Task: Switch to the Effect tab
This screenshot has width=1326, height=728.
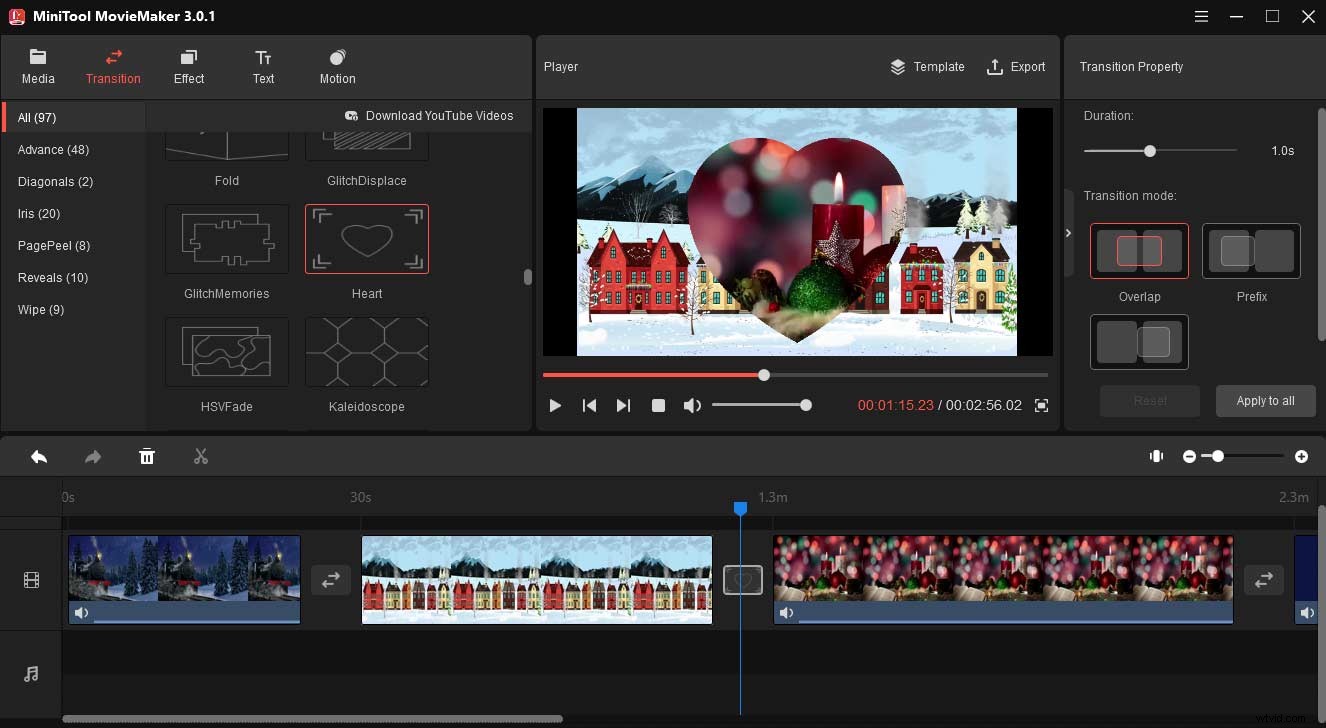Action: [188, 66]
